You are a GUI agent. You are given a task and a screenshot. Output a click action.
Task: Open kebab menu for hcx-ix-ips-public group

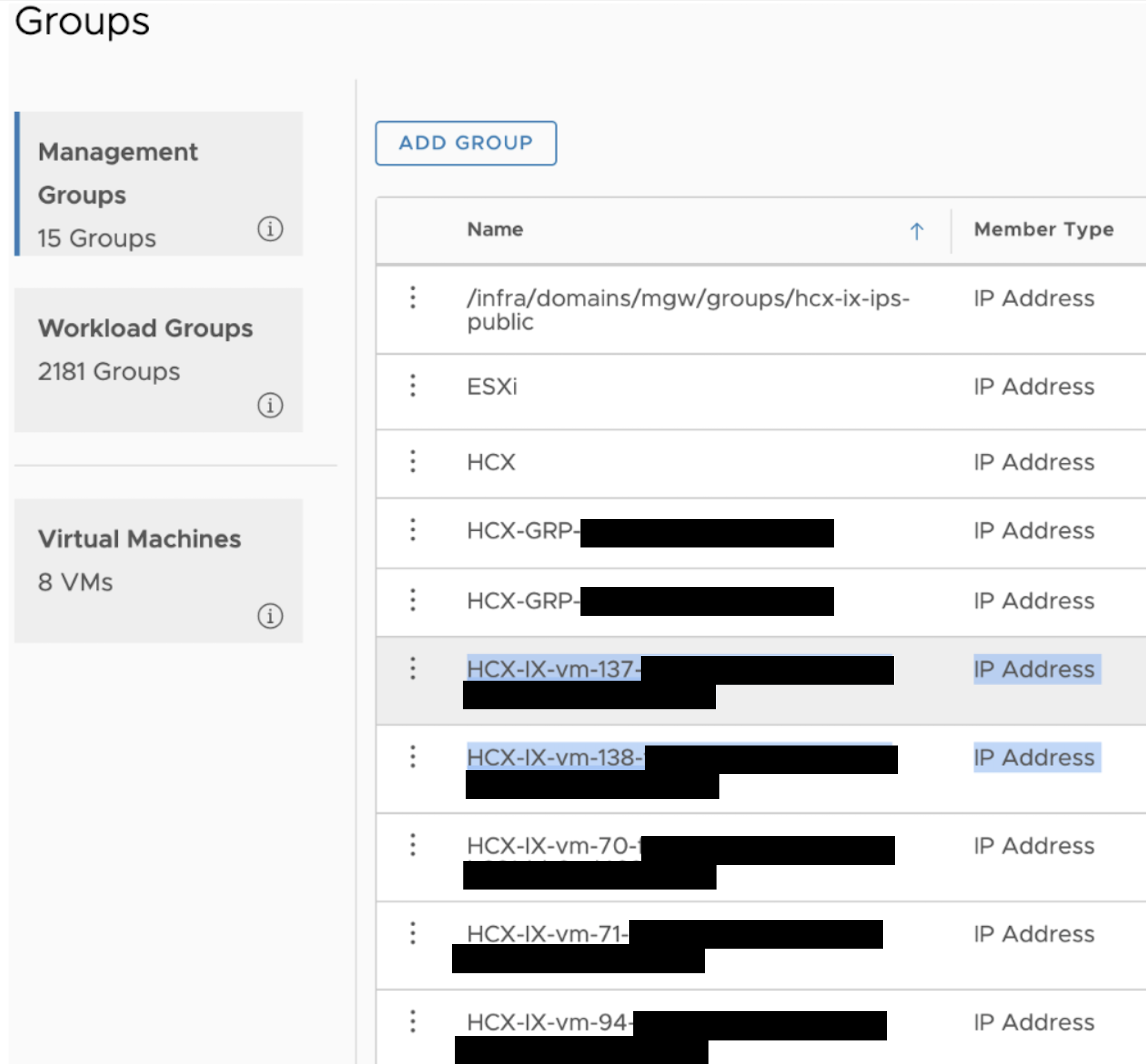412,298
